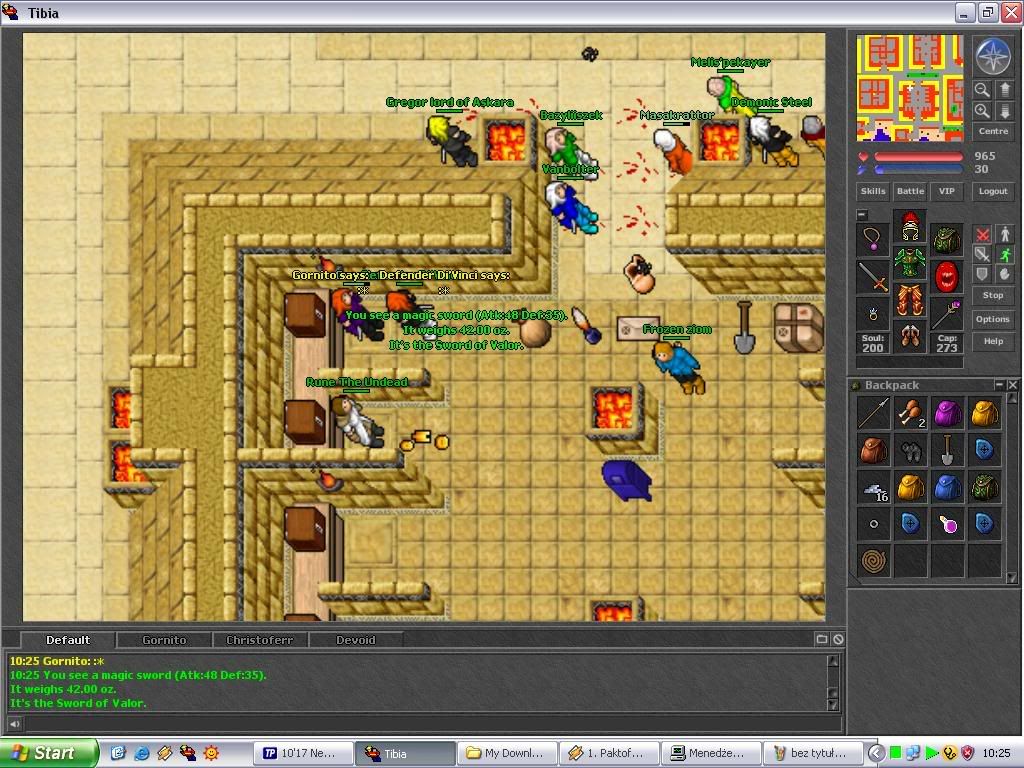Click the shovel in Backpack
Viewport: 1024px width, 768px height.
pyautogui.click(x=948, y=450)
